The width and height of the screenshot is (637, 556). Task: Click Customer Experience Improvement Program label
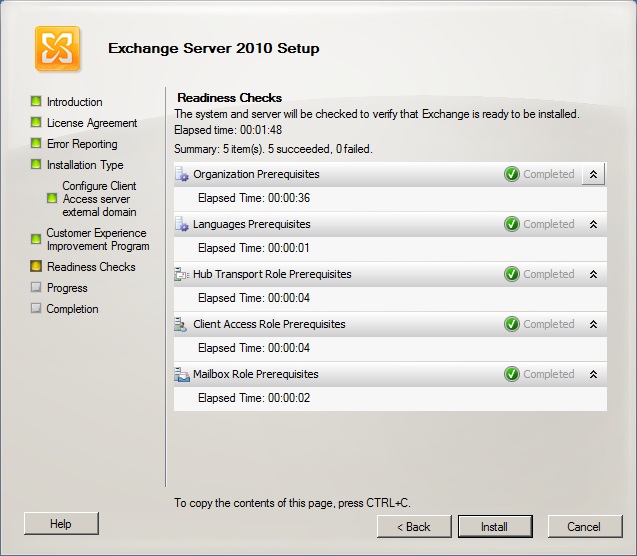click(x=98, y=240)
